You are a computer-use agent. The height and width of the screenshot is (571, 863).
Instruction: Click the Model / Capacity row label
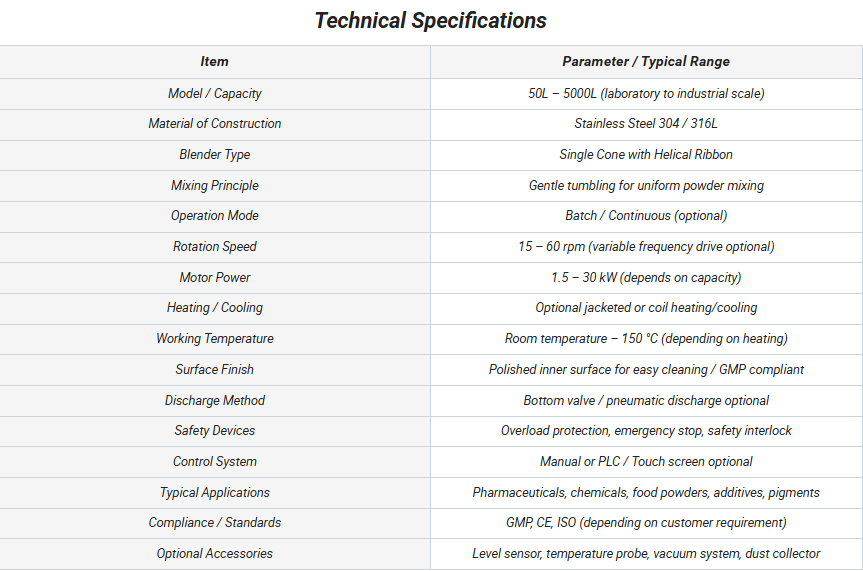(214, 93)
